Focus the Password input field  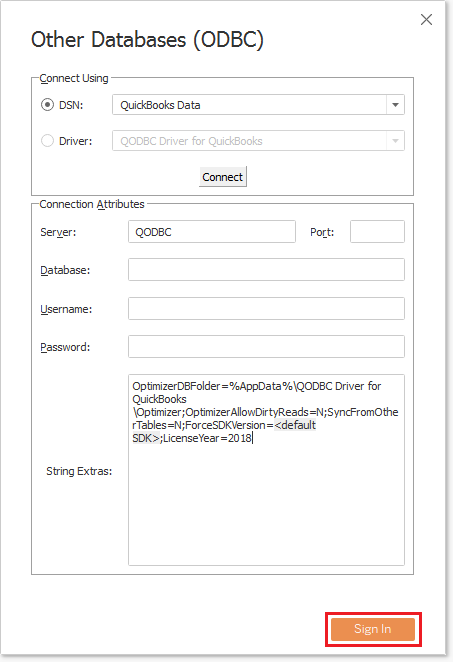[x=266, y=347]
